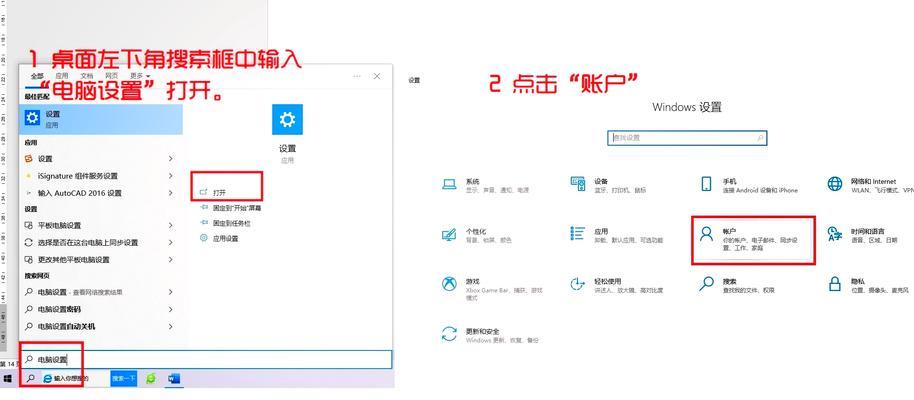Expand chevron beside 更改其他平板电脑设置
Viewport: 914px width, 400px height.
click(171, 259)
